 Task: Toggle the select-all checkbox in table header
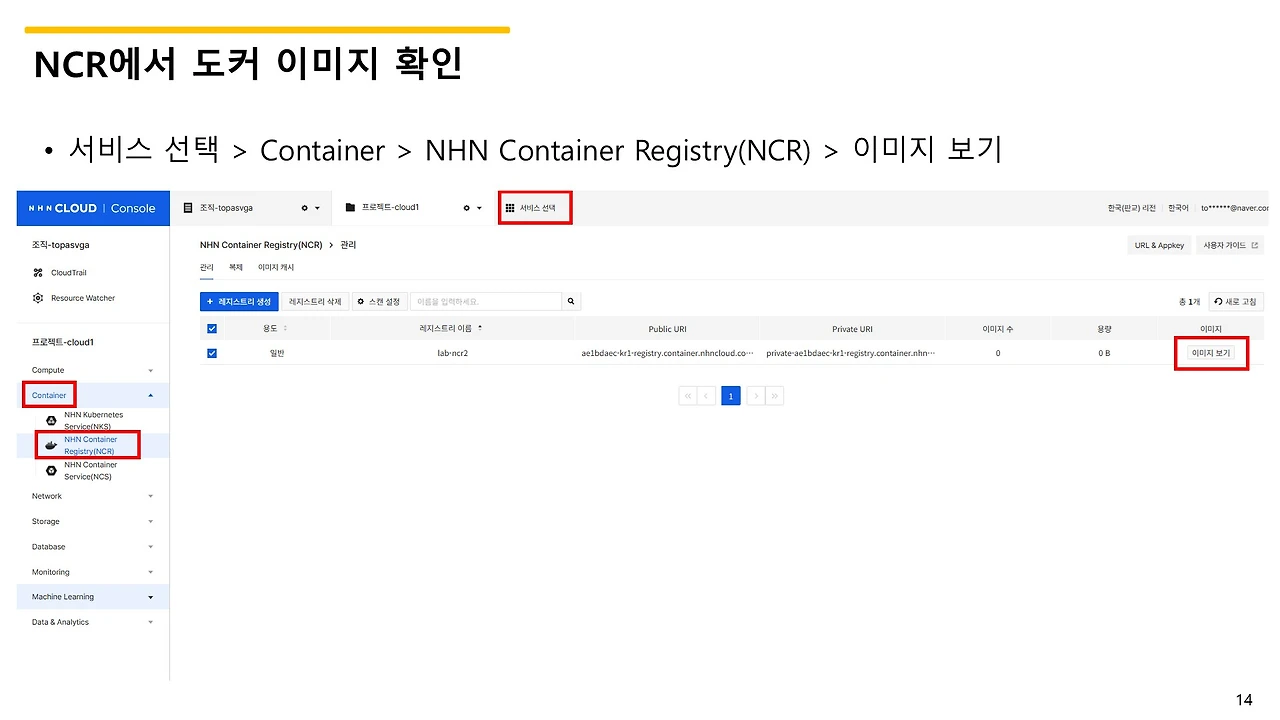click(212, 328)
